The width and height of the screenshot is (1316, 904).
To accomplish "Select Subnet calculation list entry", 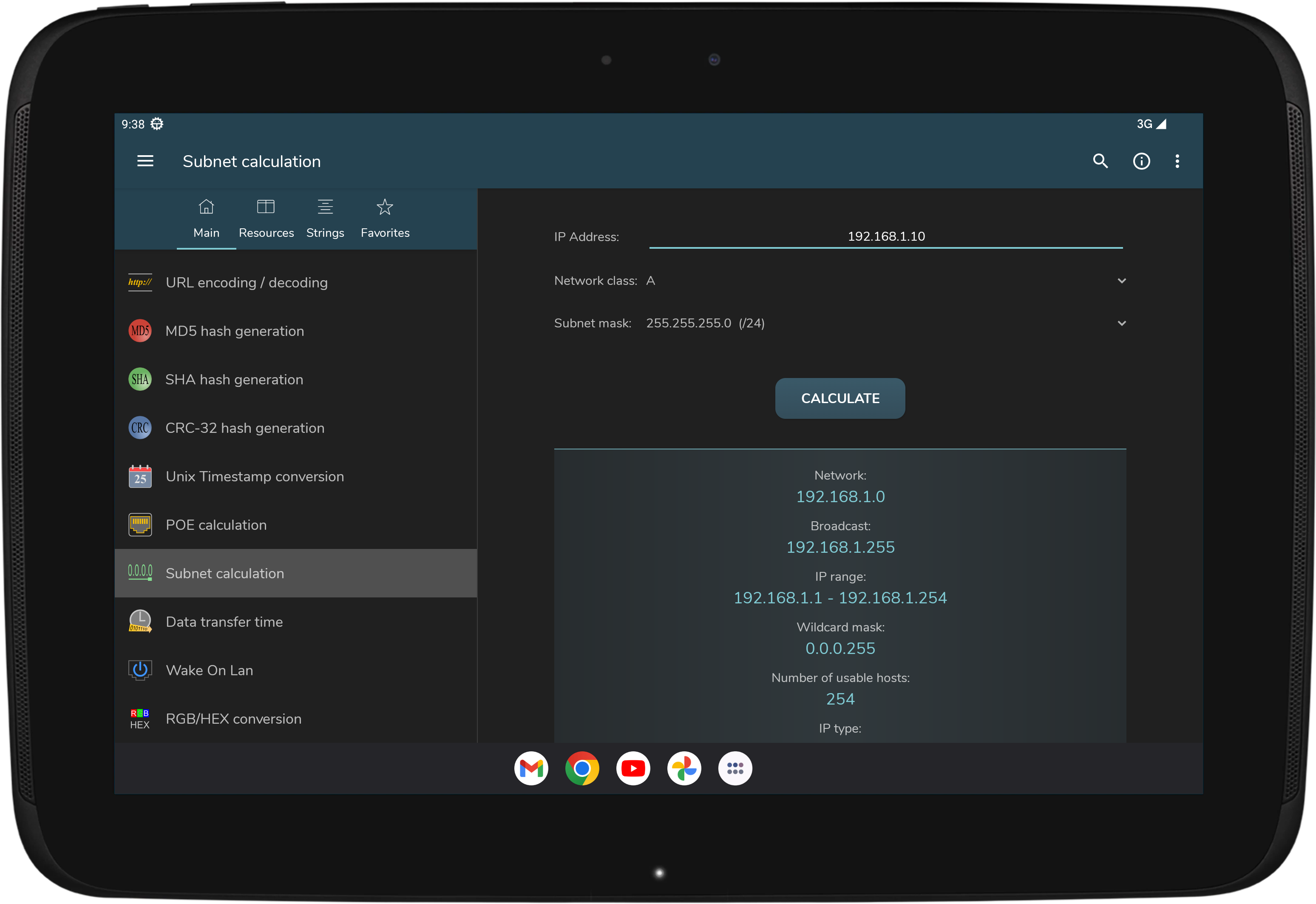I will 296,573.
